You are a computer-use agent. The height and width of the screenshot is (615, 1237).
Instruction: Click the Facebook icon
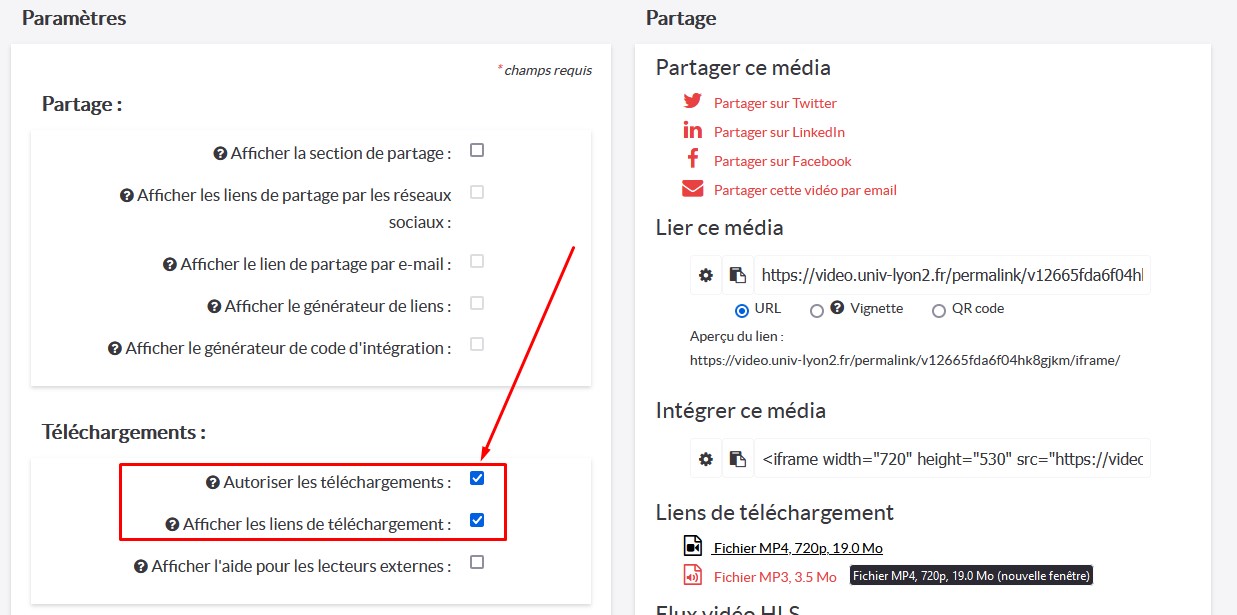pos(692,159)
